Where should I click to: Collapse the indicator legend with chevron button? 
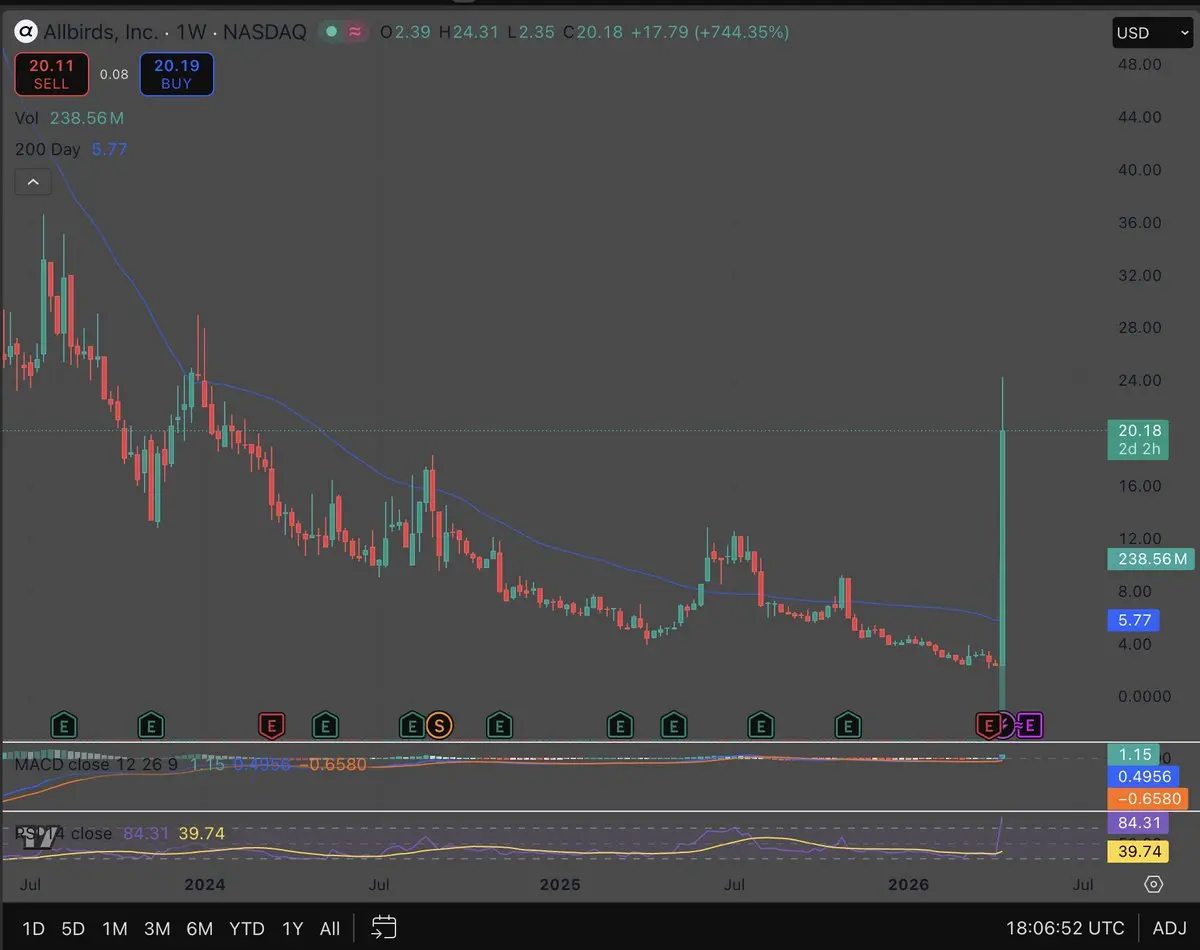(x=33, y=182)
